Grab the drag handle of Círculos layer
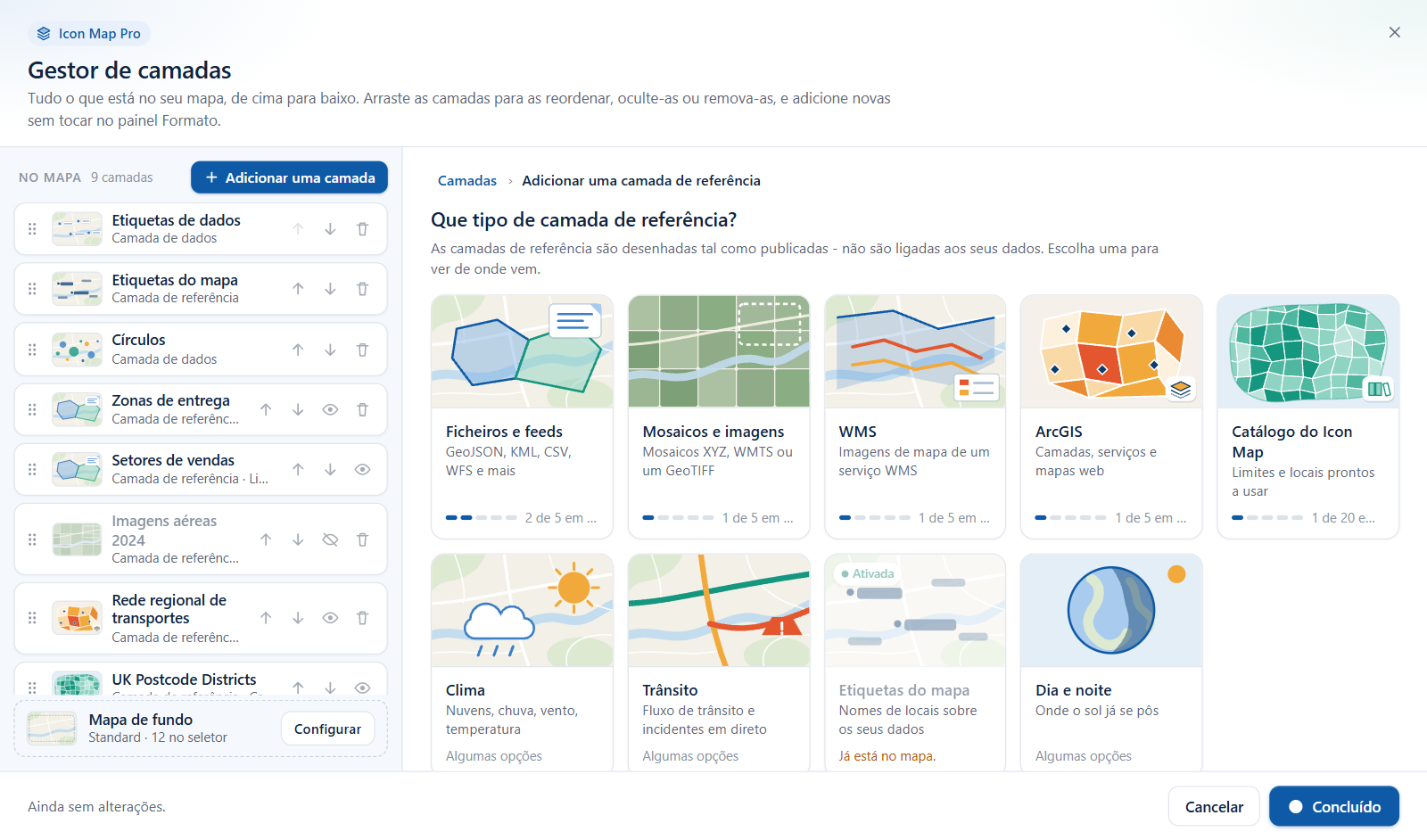The image size is (1427, 840). pyautogui.click(x=32, y=350)
